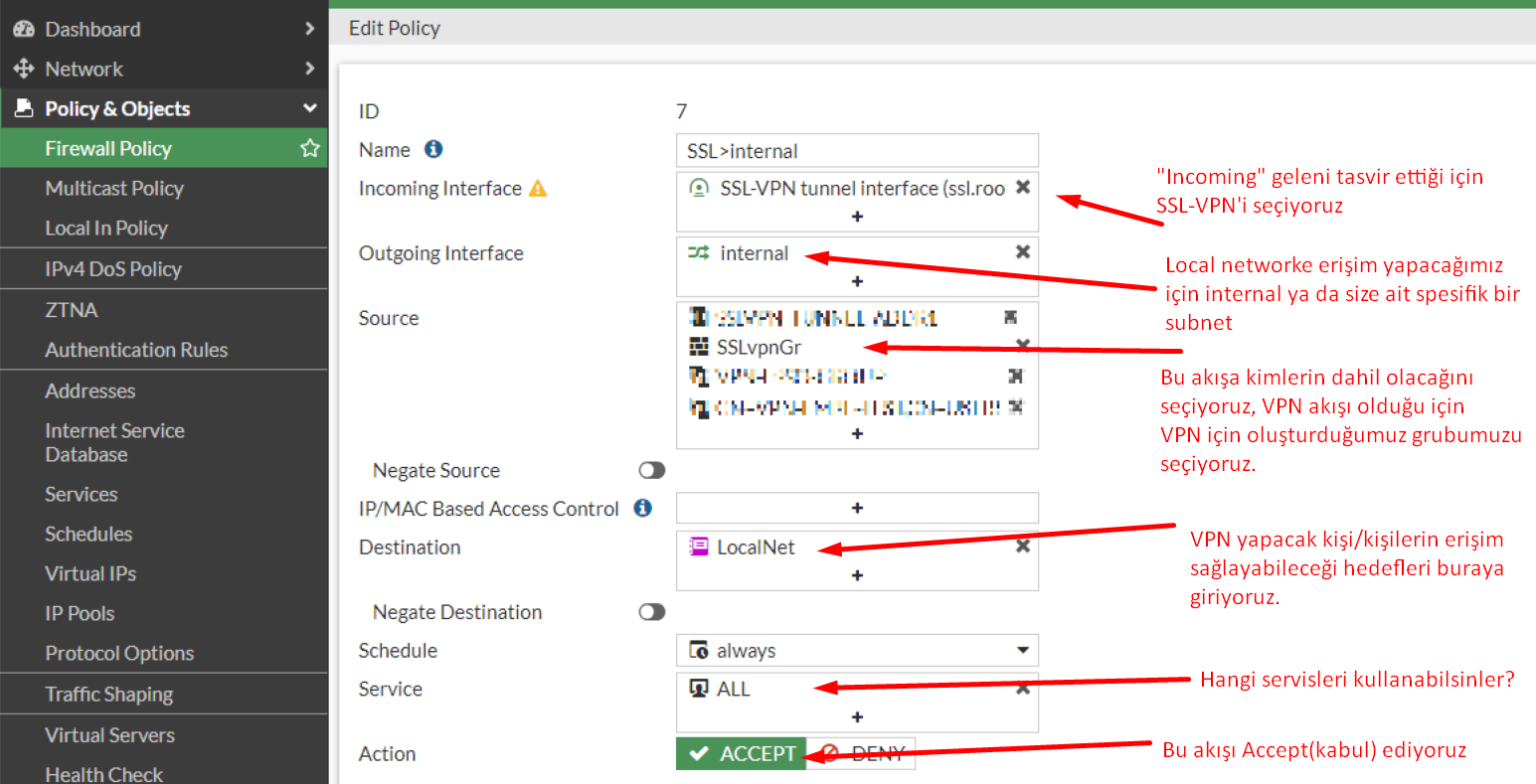The width and height of the screenshot is (1536, 784).
Task: Add another entry under Incoming Interface
Action: coord(857,217)
